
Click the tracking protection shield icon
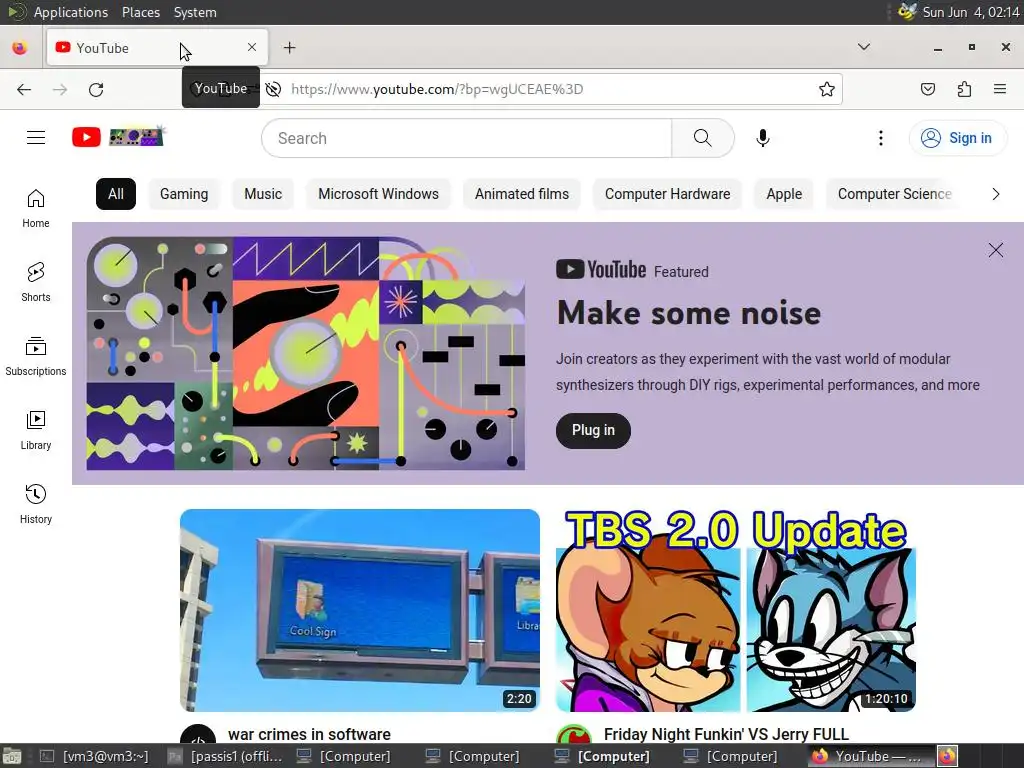(195, 89)
